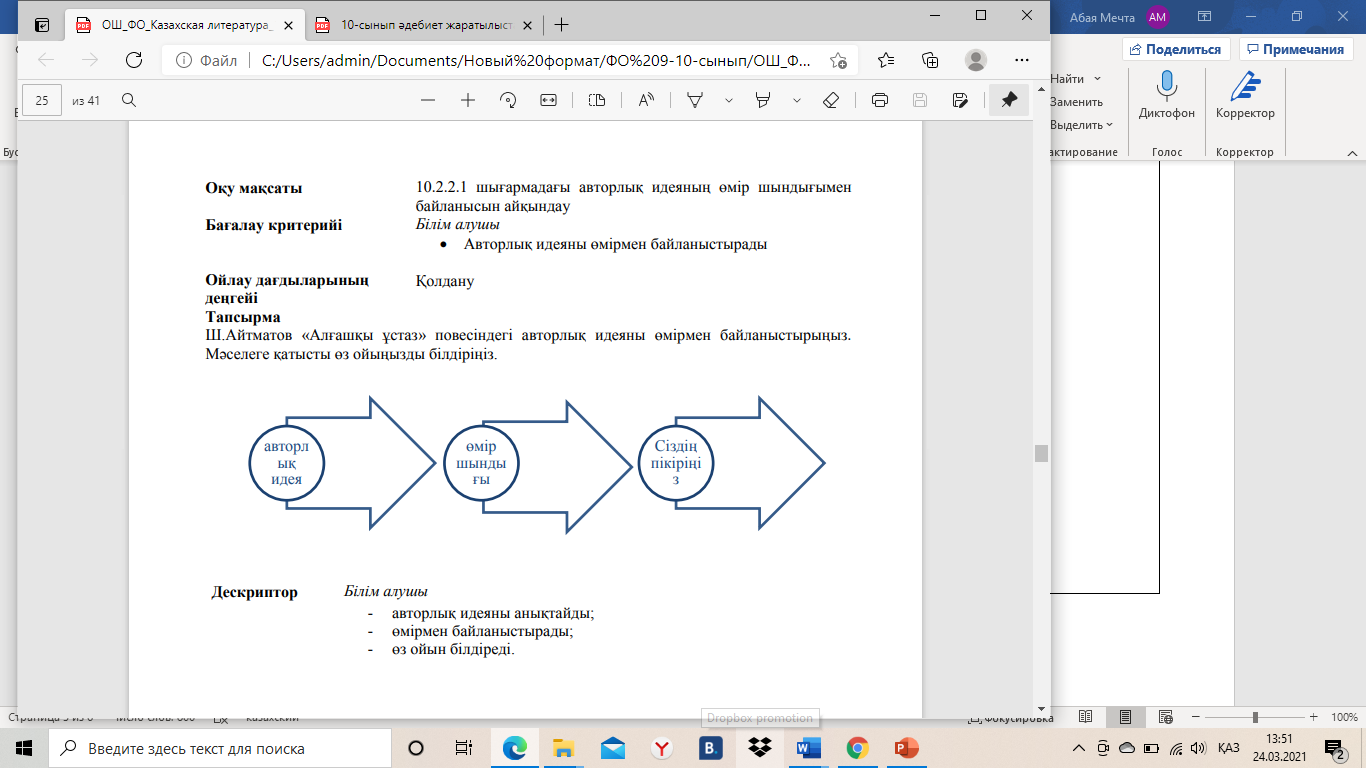Switch PDF page view layout
Image resolution: width=1366 pixels, height=768 pixels.
(x=597, y=100)
